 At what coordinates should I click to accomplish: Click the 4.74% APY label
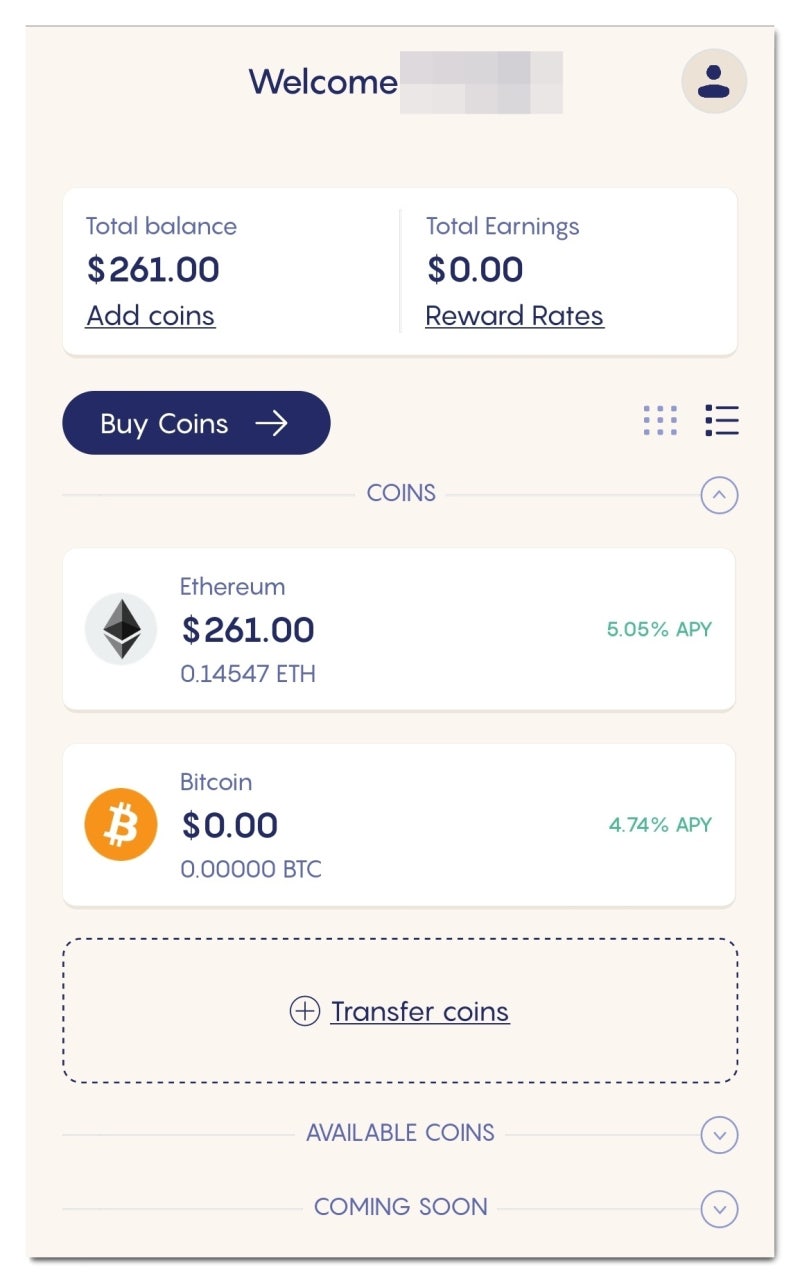click(x=660, y=825)
